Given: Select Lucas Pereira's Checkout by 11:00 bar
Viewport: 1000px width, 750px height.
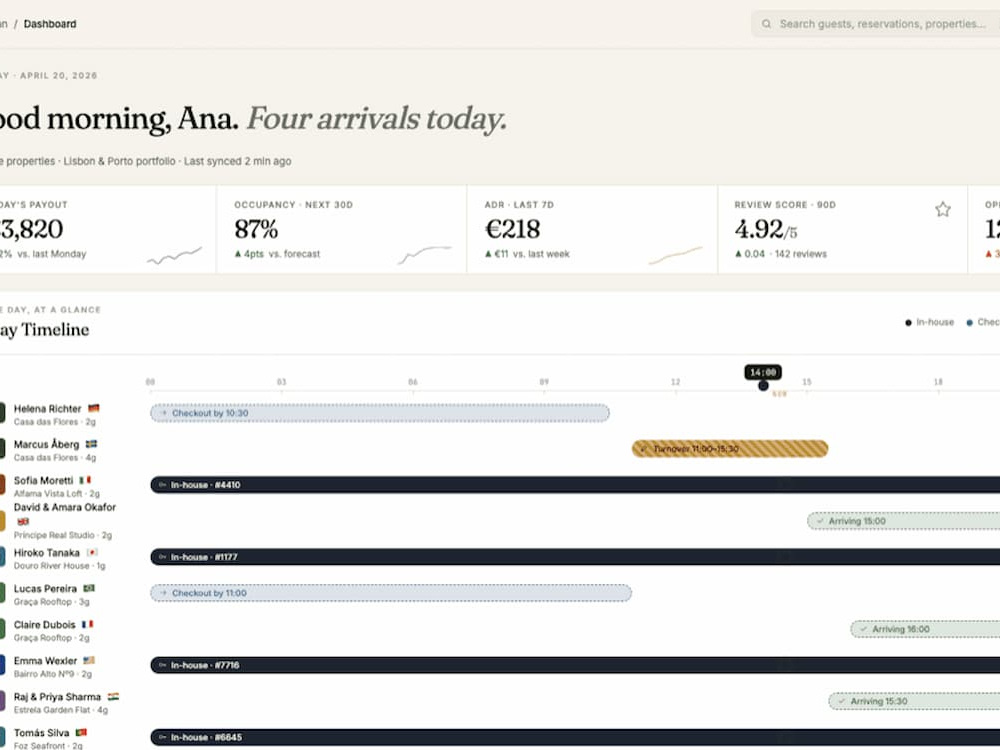Looking at the screenshot, I should click(391, 593).
